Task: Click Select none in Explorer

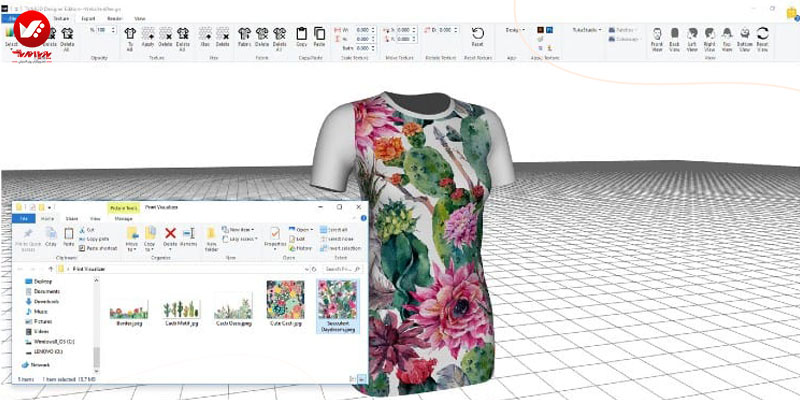Action: [337, 239]
